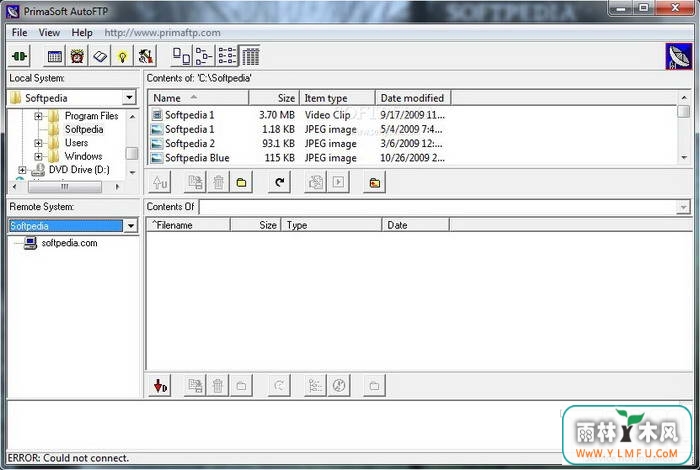Click the remote download red arrow button
Screen dimensions: 700x470
[x=160, y=385]
